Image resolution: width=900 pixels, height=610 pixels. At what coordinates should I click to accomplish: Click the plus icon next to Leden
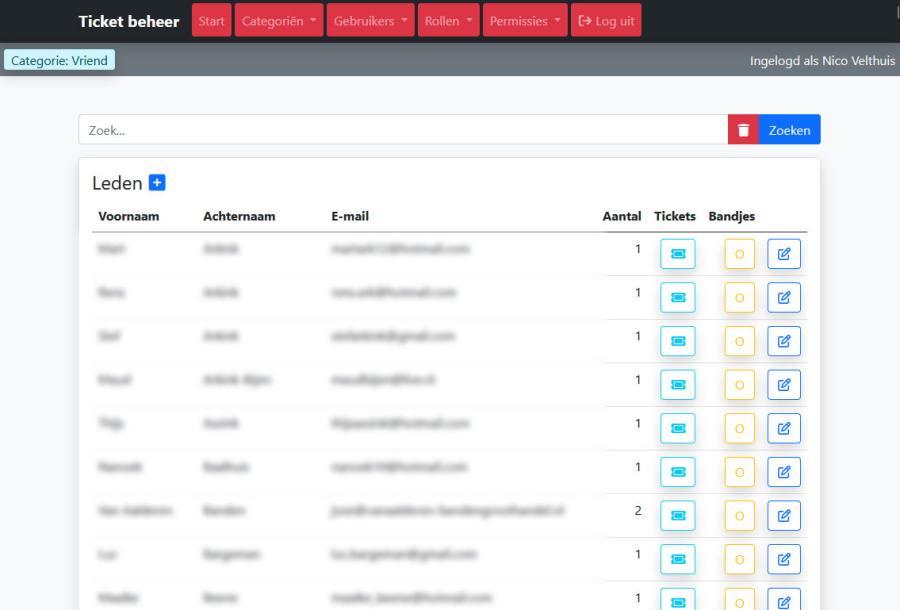(157, 183)
